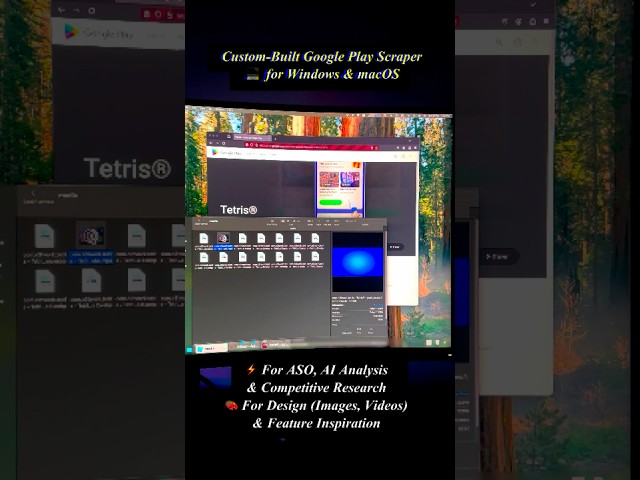Select the first file icon in the Finder second row
The width and height of the screenshot is (640, 480).
(204, 258)
